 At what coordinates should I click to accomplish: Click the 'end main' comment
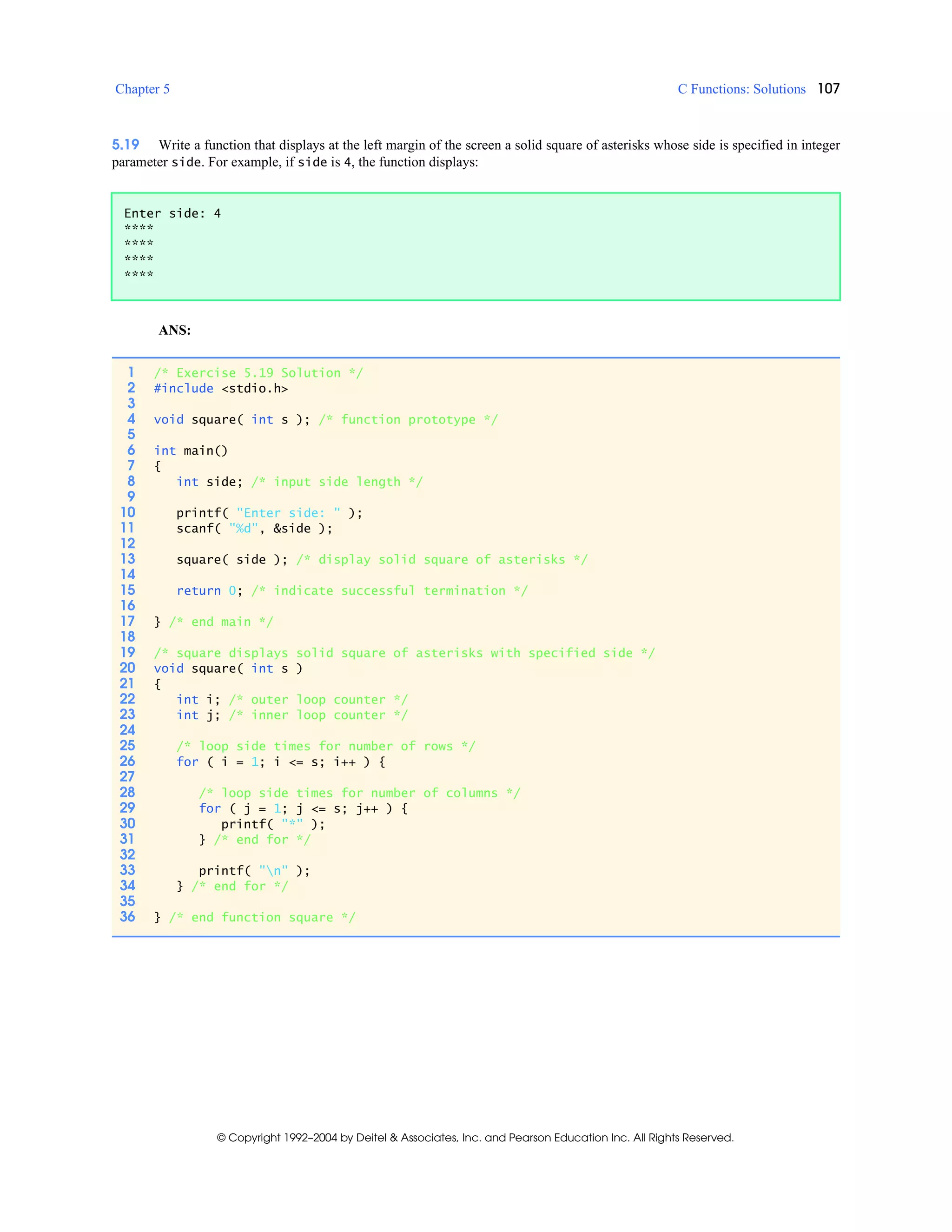(221, 622)
